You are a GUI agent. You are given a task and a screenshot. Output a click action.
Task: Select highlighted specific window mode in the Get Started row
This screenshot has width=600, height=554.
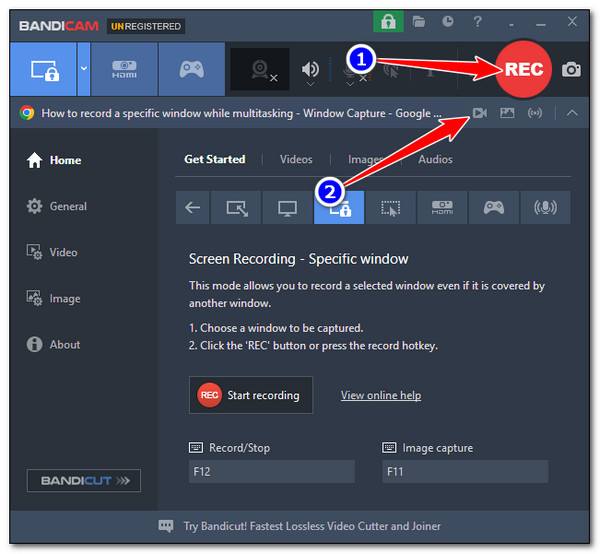[x=339, y=207]
